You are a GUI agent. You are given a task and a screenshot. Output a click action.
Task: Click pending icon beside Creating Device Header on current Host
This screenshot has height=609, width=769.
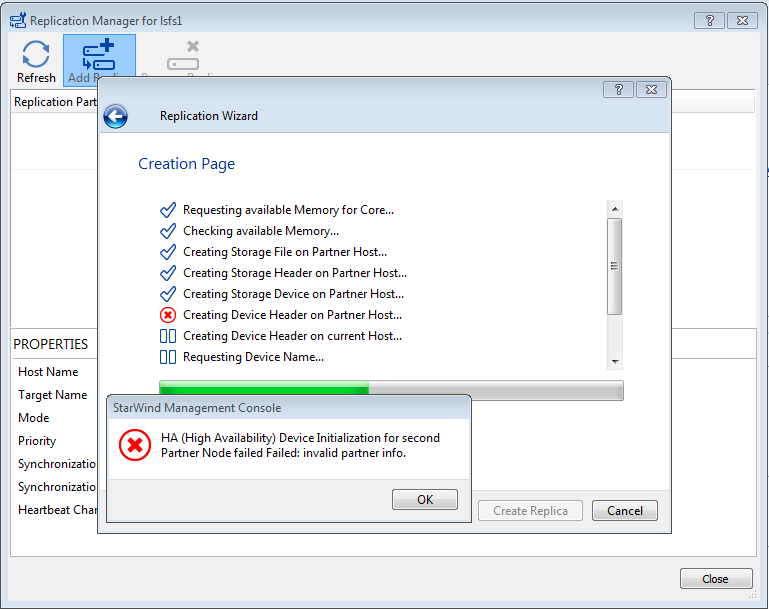[x=168, y=336]
